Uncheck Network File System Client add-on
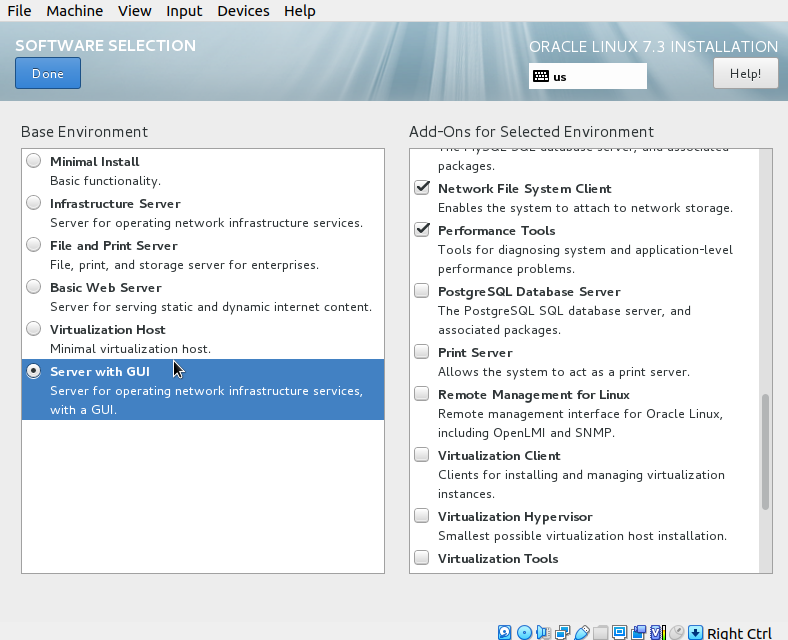The image size is (788, 640). coord(422,188)
